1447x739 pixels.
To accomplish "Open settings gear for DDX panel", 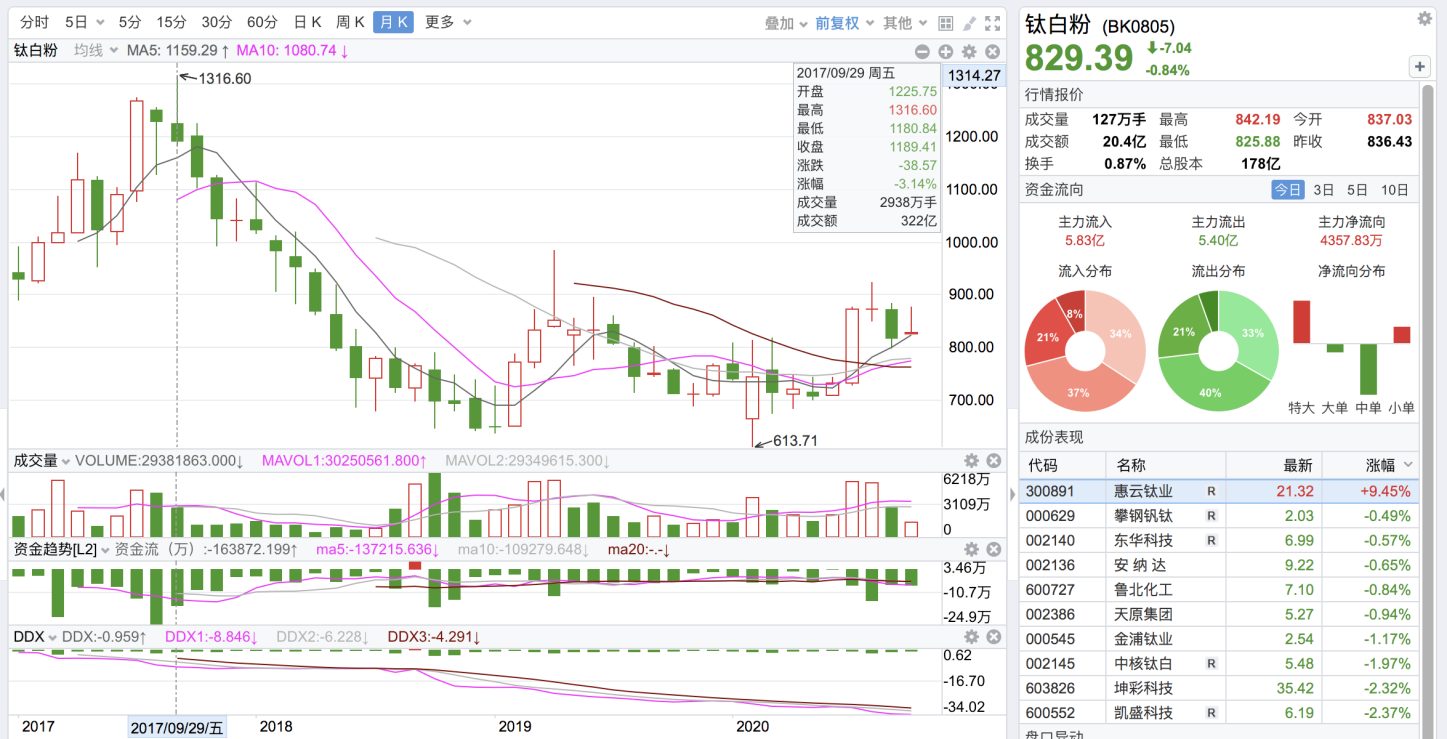I will 970,637.
